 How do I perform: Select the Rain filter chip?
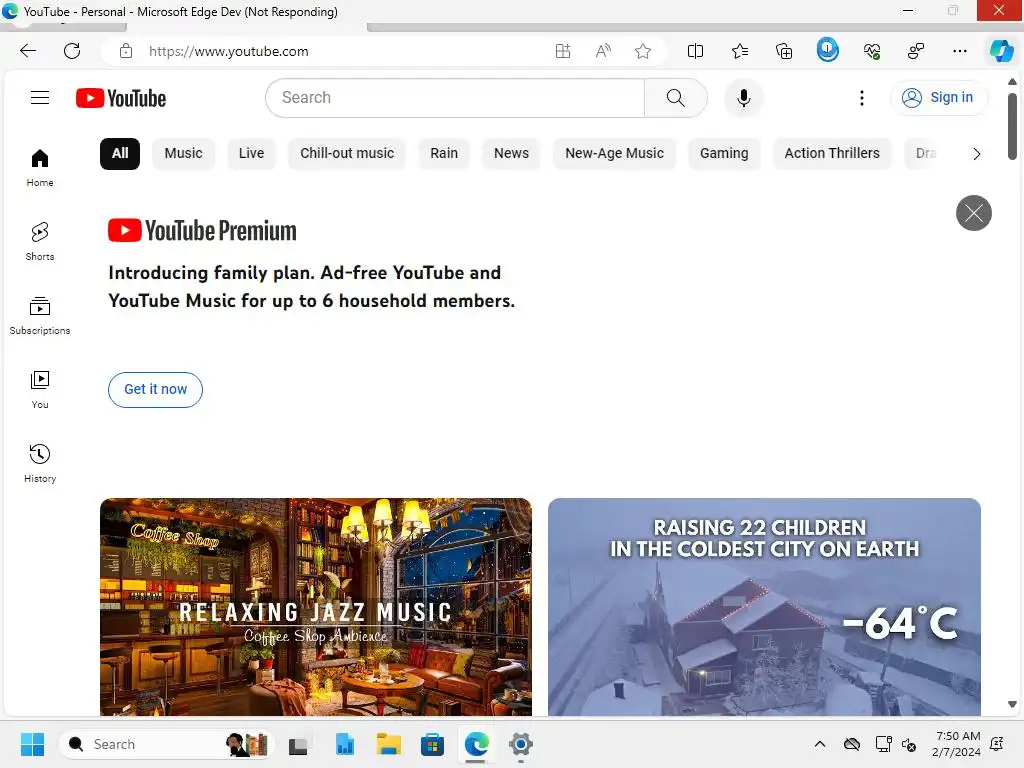pyautogui.click(x=444, y=153)
